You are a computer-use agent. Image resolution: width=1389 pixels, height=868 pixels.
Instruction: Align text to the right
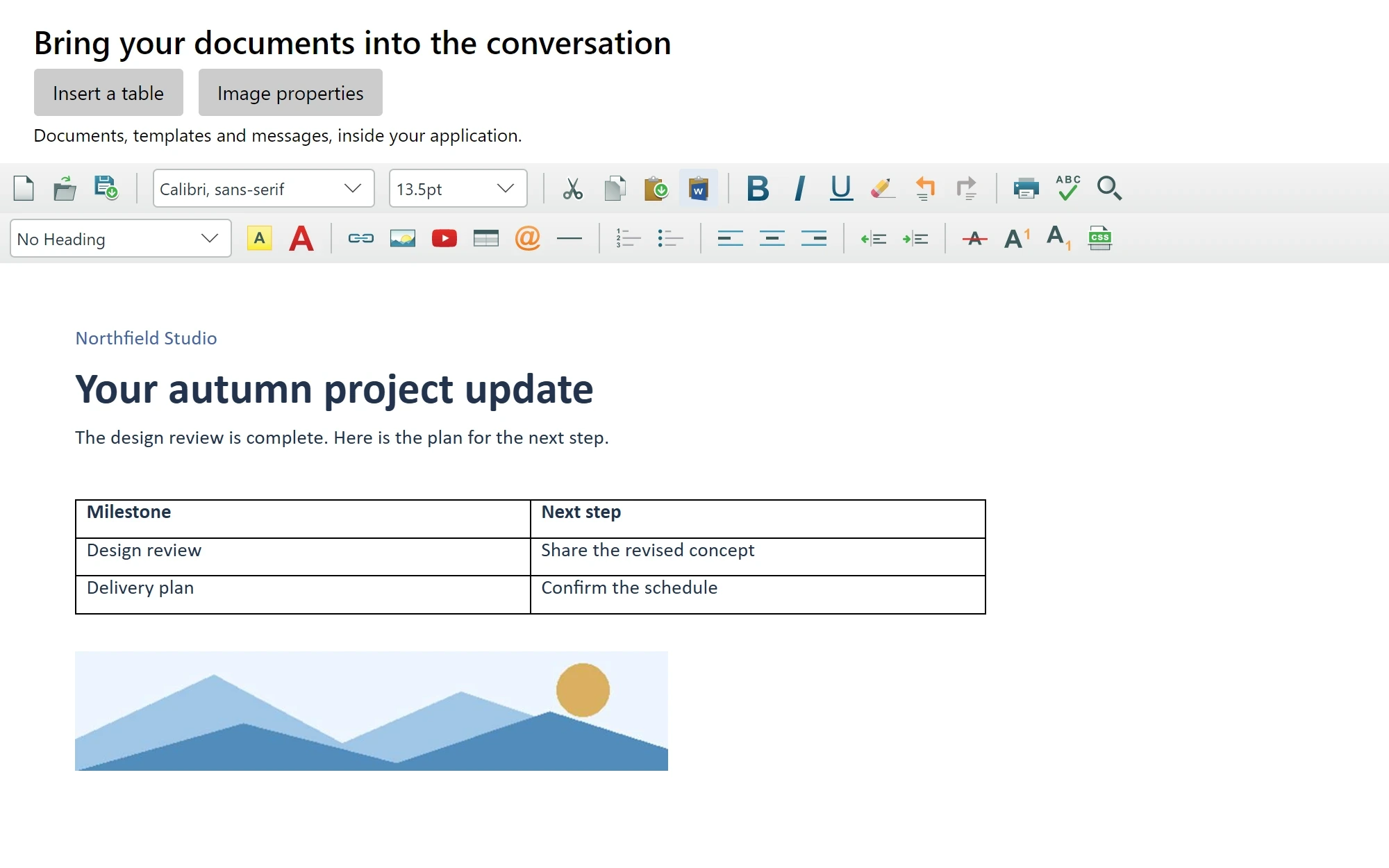tap(814, 238)
